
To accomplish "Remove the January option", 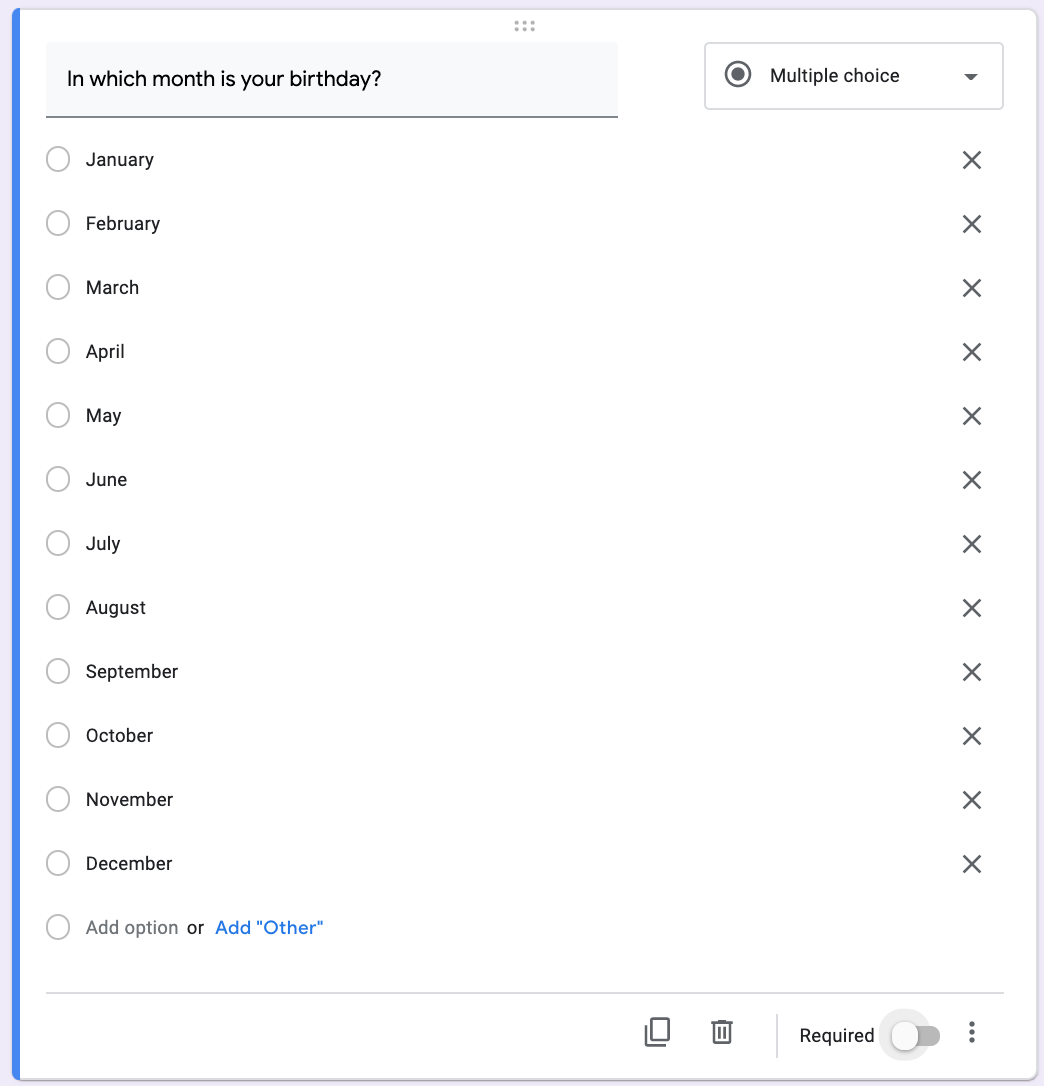I will pyautogui.click(x=972, y=160).
